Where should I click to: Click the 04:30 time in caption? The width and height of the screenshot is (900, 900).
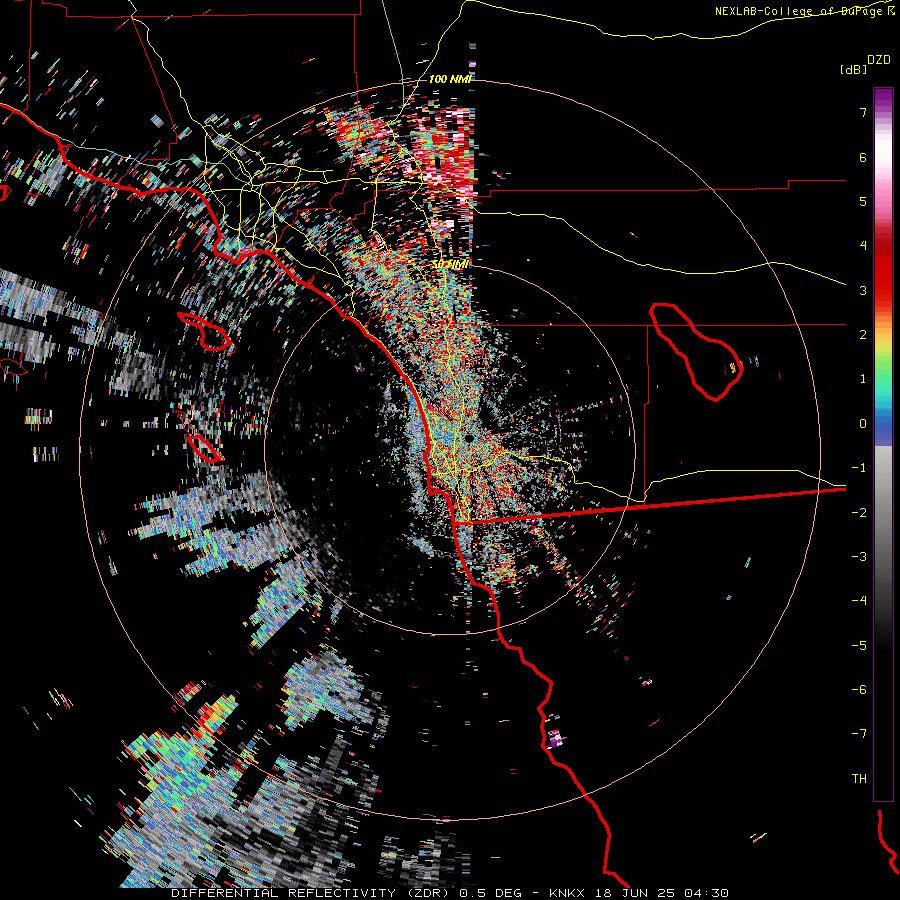707,893
